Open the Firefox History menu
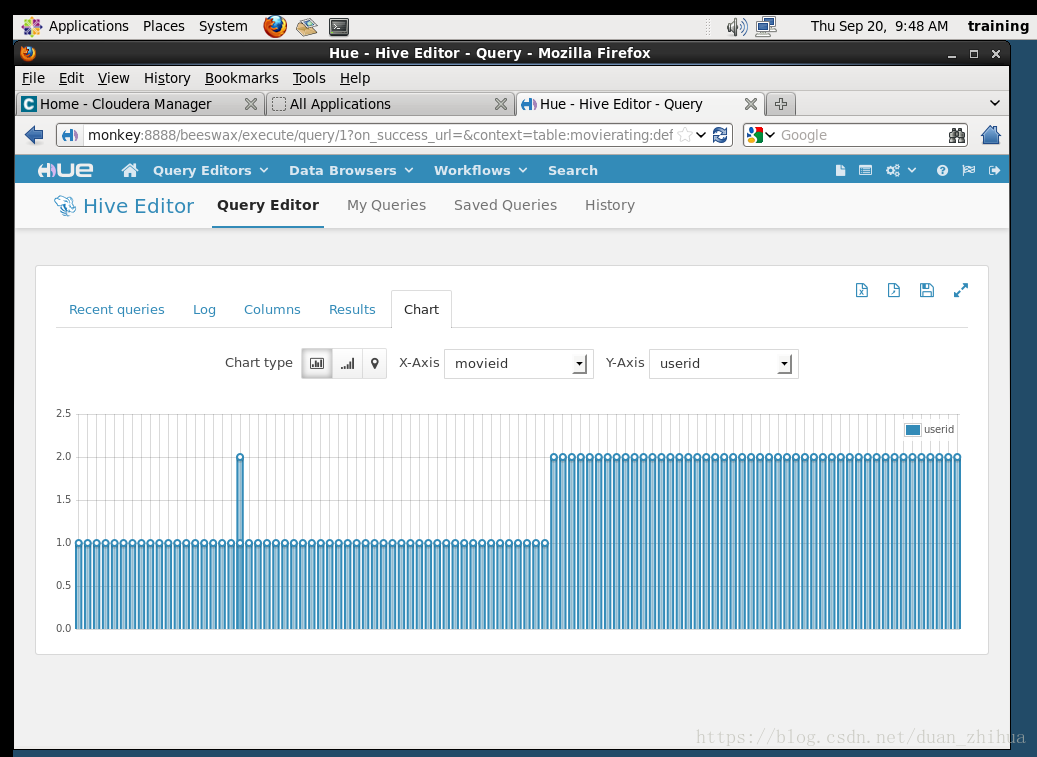The image size is (1037, 757). click(167, 78)
